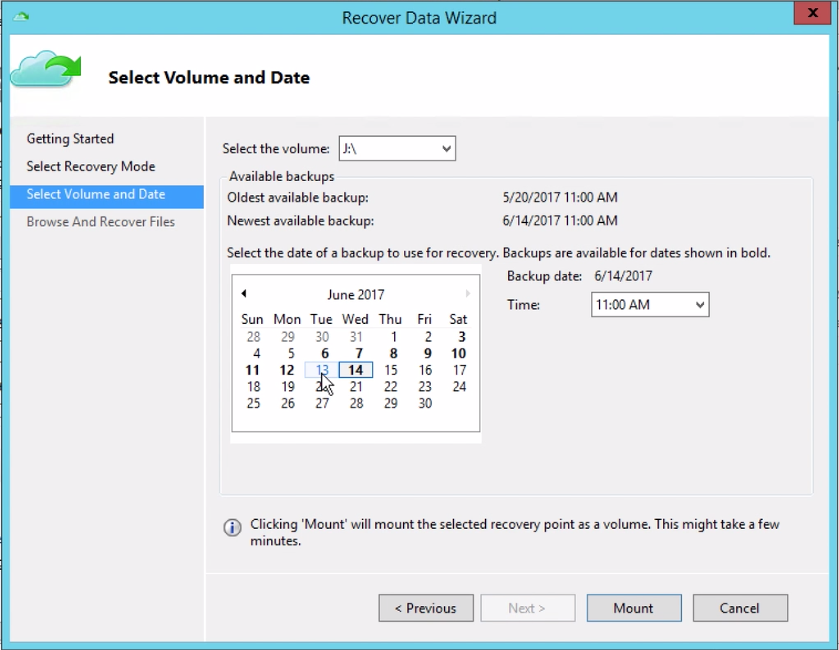Pick June 1 in the calendar
Image resolution: width=839 pixels, height=650 pixels.
(394, 337)
